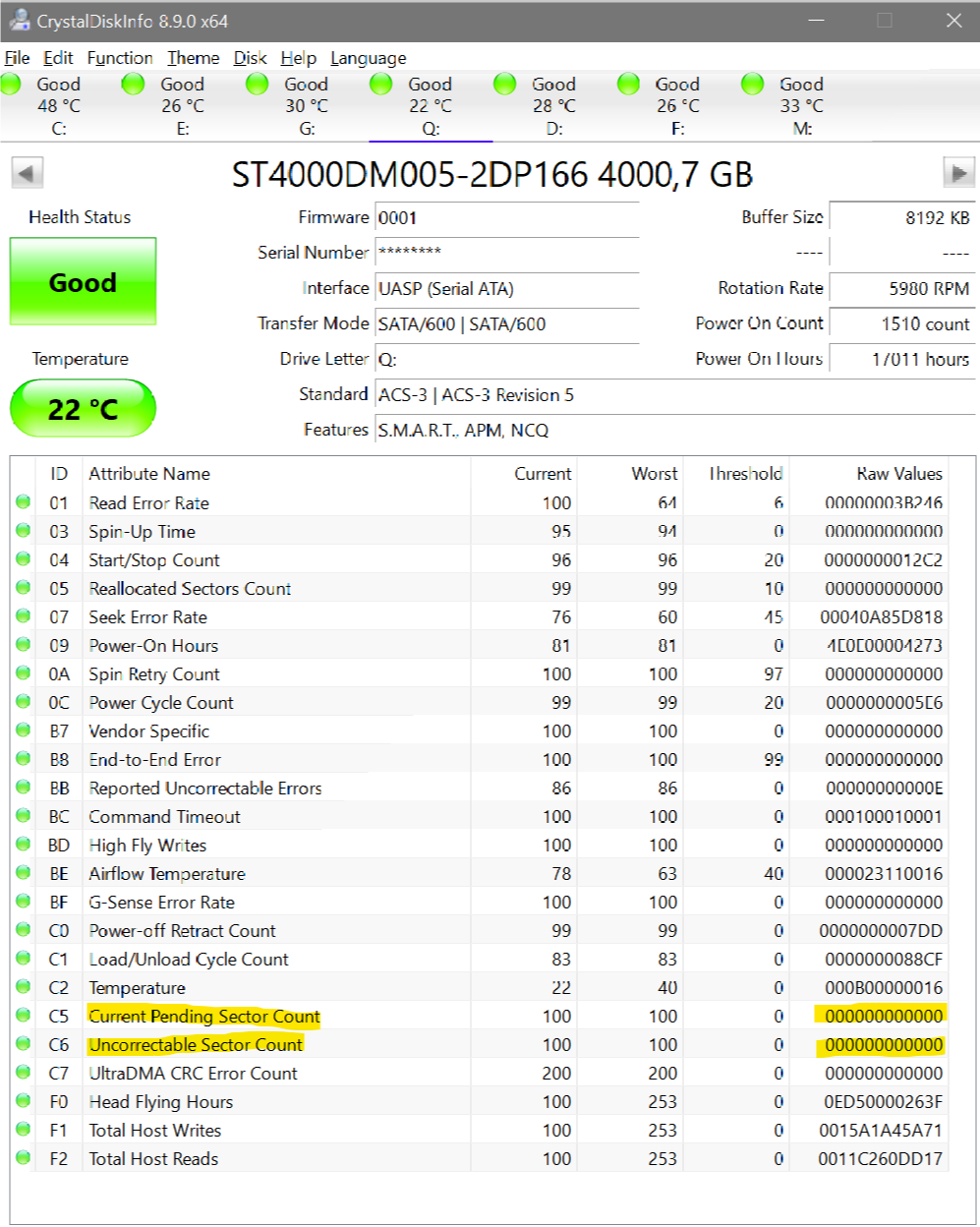Viewport: 980px width, 1227px height.
Task: Click the Standard ACS-3 Revision 5 field
Action: [675, 394]
